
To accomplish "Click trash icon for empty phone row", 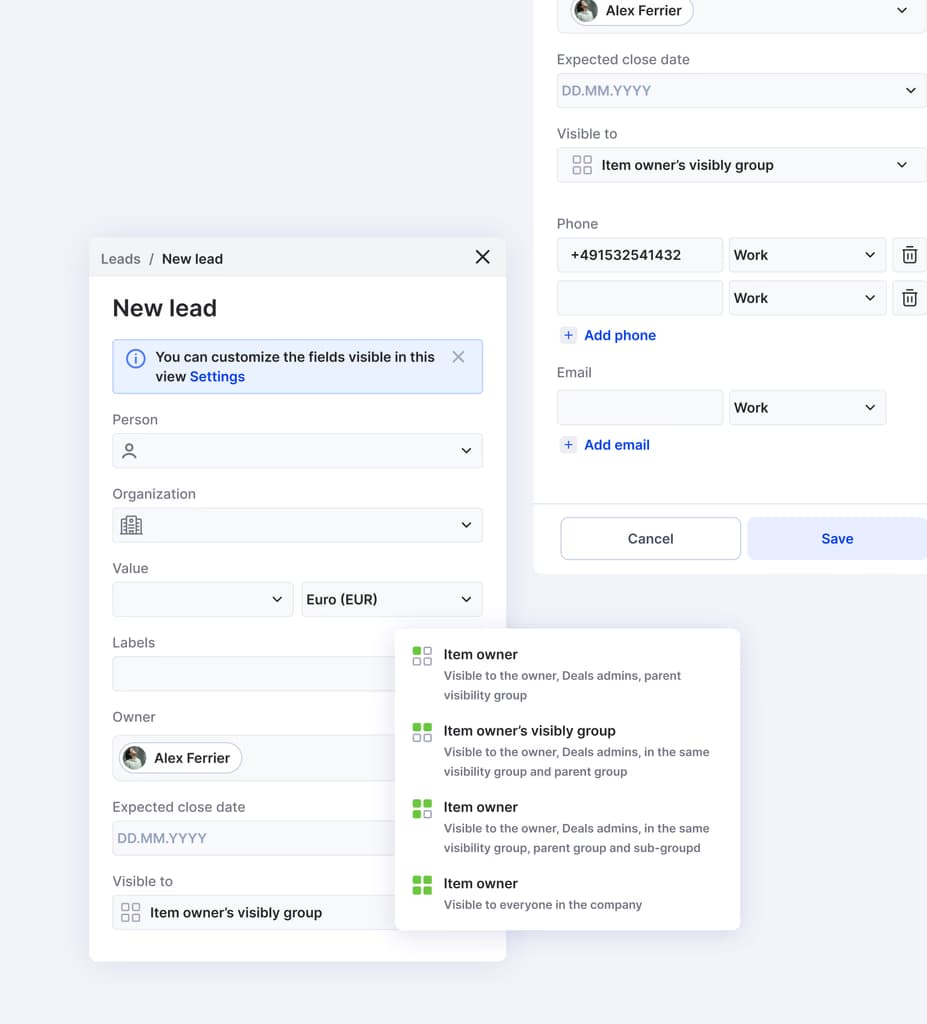I will [x=909, y=298].
